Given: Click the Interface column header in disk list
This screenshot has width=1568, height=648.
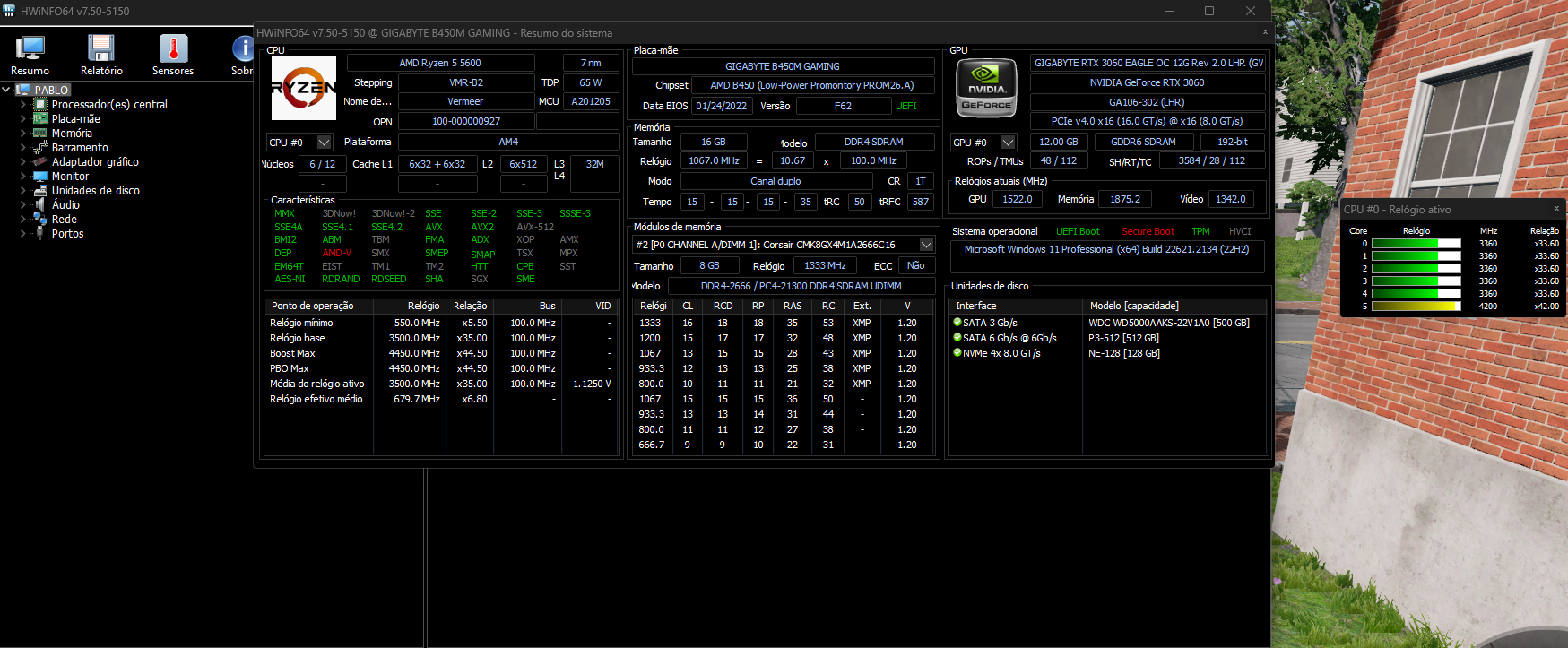Looking at the screenshot, I should 1016,306.
